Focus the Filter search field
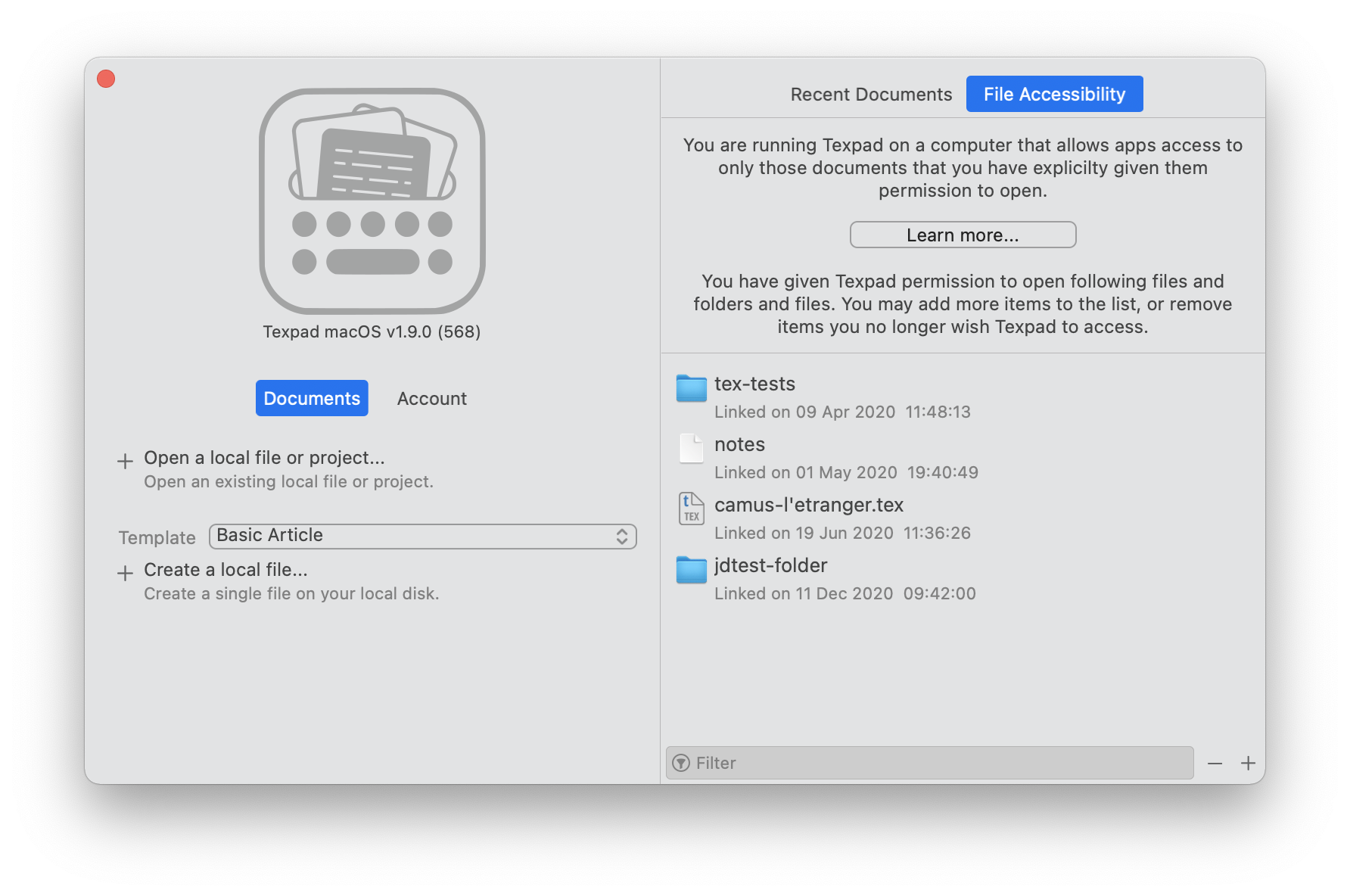This screenshot has width=1350, height=896. [929, 763]
